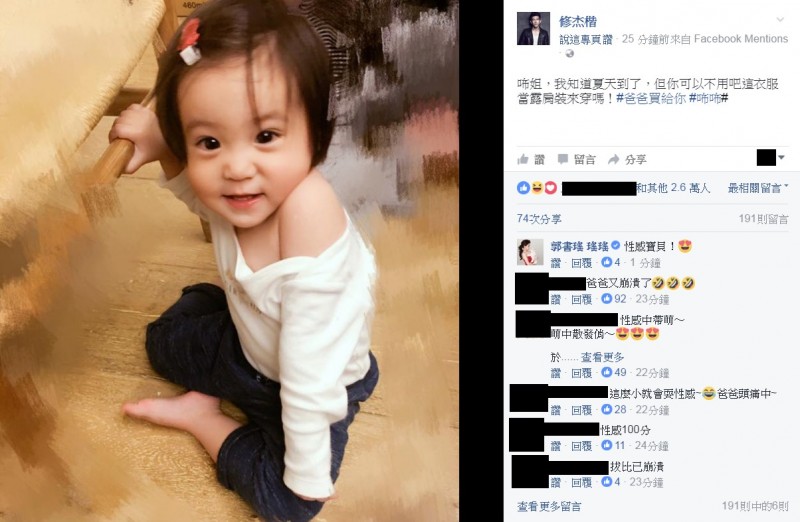Click the thumbs-up Like icon under the post
The height and width of the screenshot is (522, 800).
[x=522, y=159]
